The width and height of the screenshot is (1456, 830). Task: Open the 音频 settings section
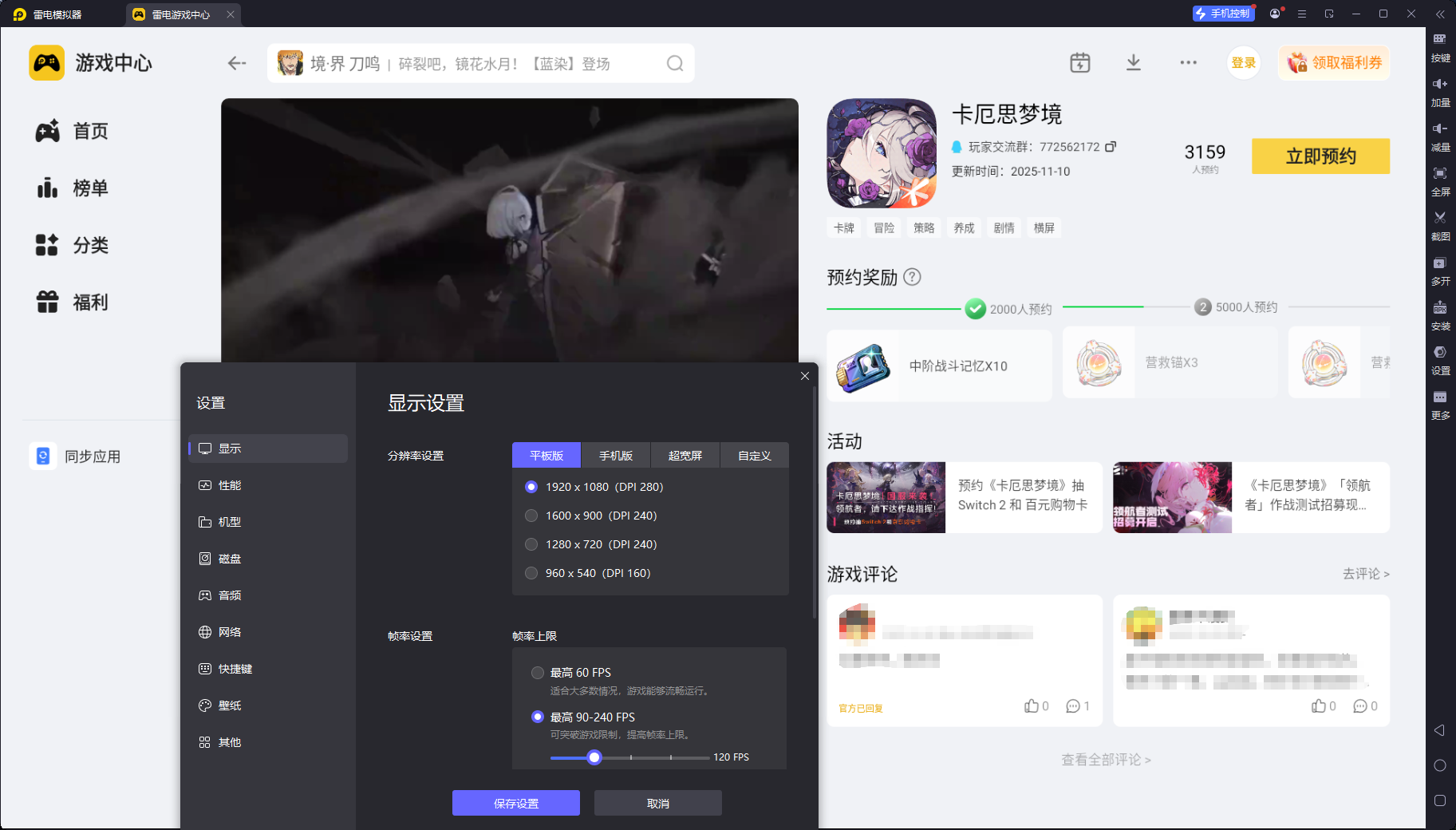(268, 595)
